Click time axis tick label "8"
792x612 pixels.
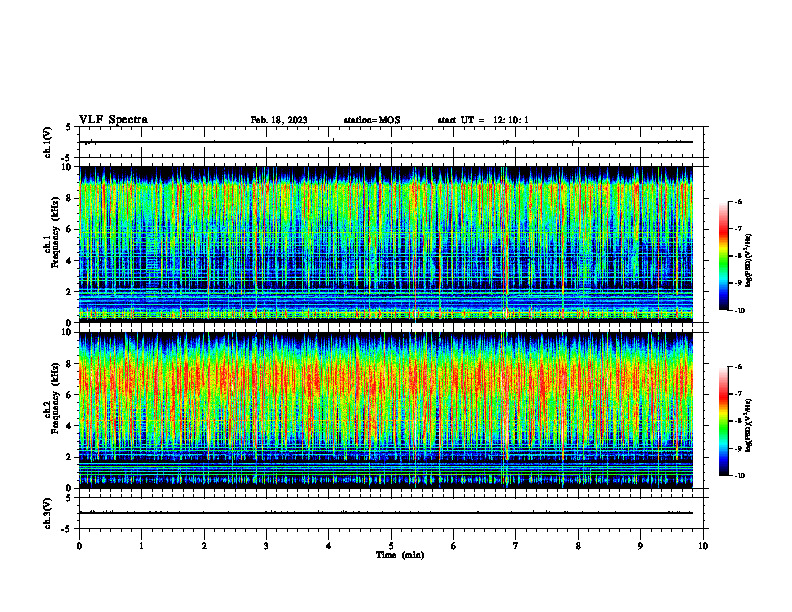coord(578,546)
